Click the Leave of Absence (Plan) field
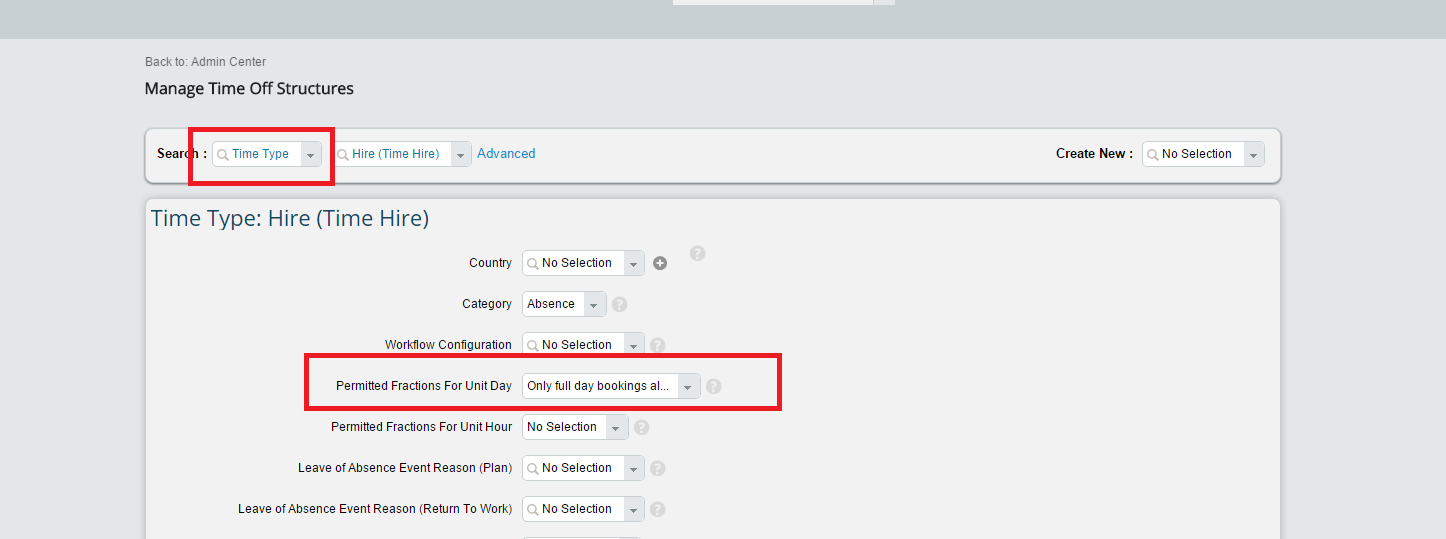The height and width of the screenshot is (539, 1446). click(x=583, y=468)
